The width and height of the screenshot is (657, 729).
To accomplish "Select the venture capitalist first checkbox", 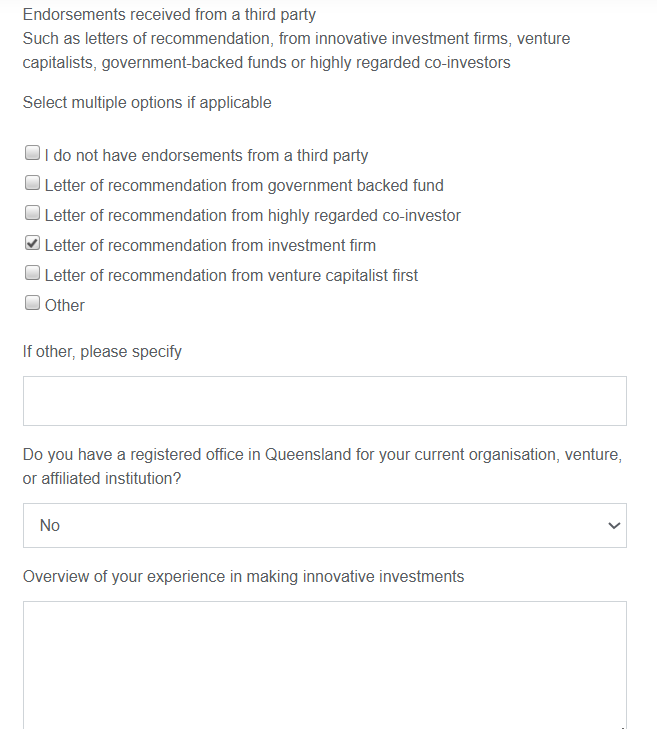I will tap(33, 274).
